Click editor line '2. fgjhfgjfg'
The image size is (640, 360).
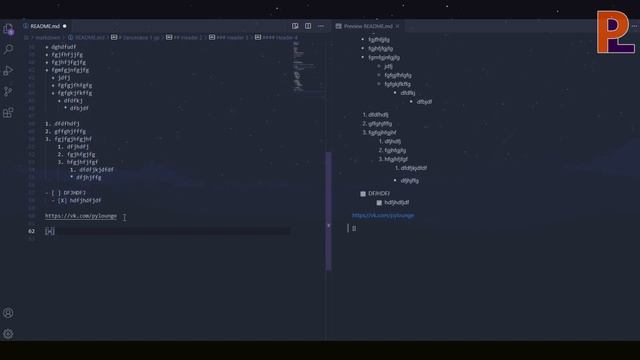pyautogui.click(x=76, y=155)
